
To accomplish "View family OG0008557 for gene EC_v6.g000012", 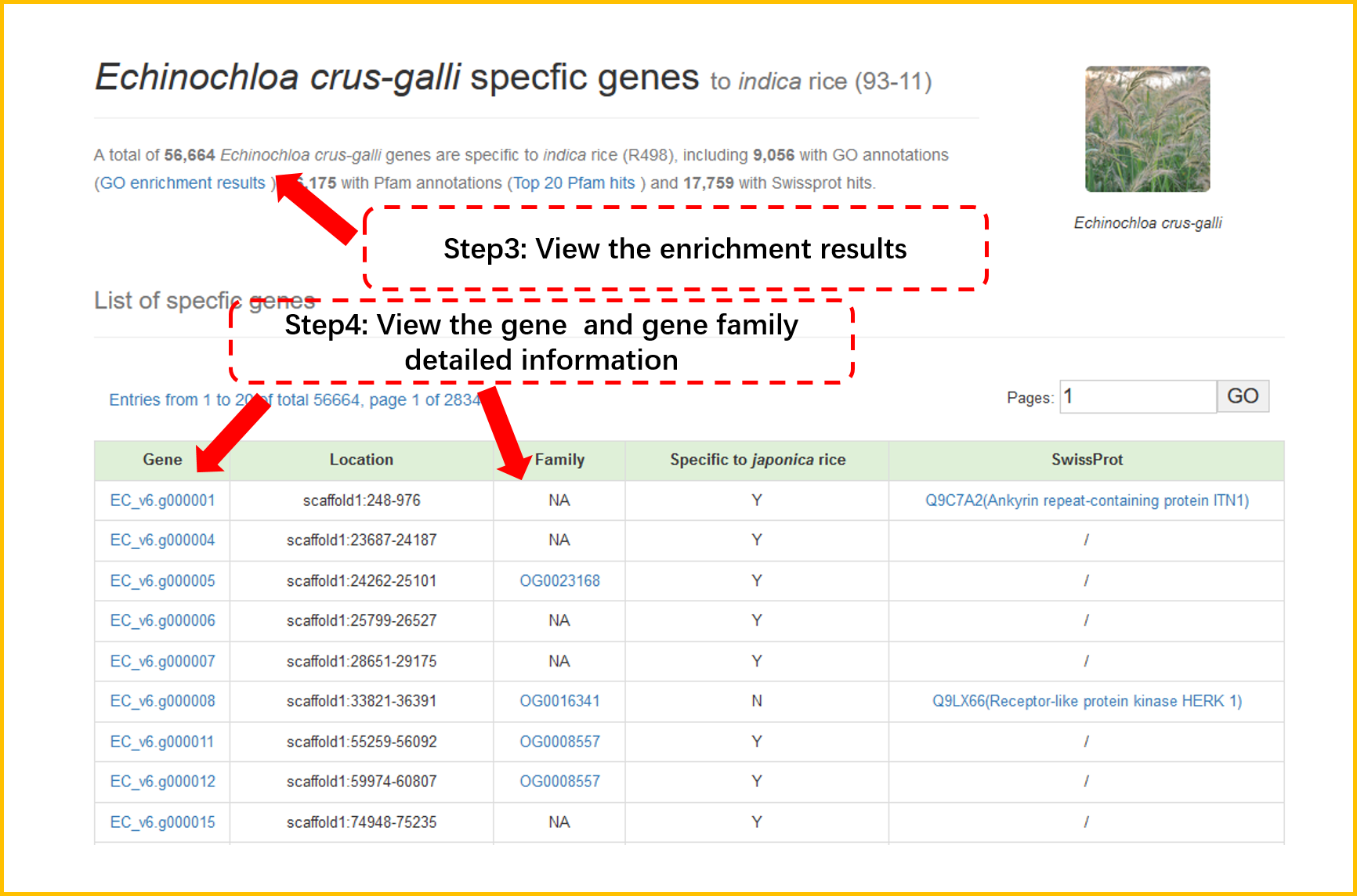I will 559,782.
